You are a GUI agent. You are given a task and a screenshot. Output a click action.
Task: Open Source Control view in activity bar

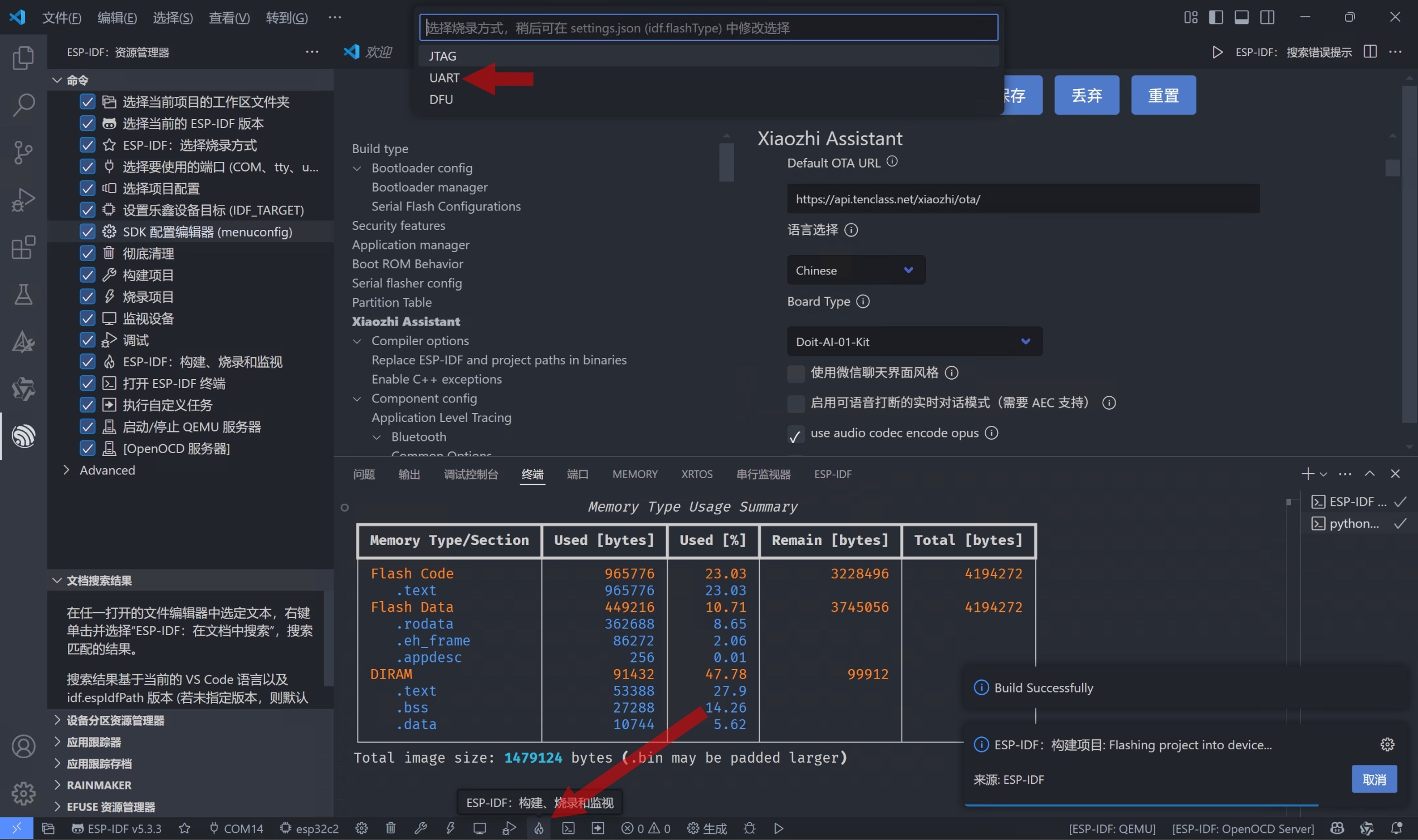[23, 153]
